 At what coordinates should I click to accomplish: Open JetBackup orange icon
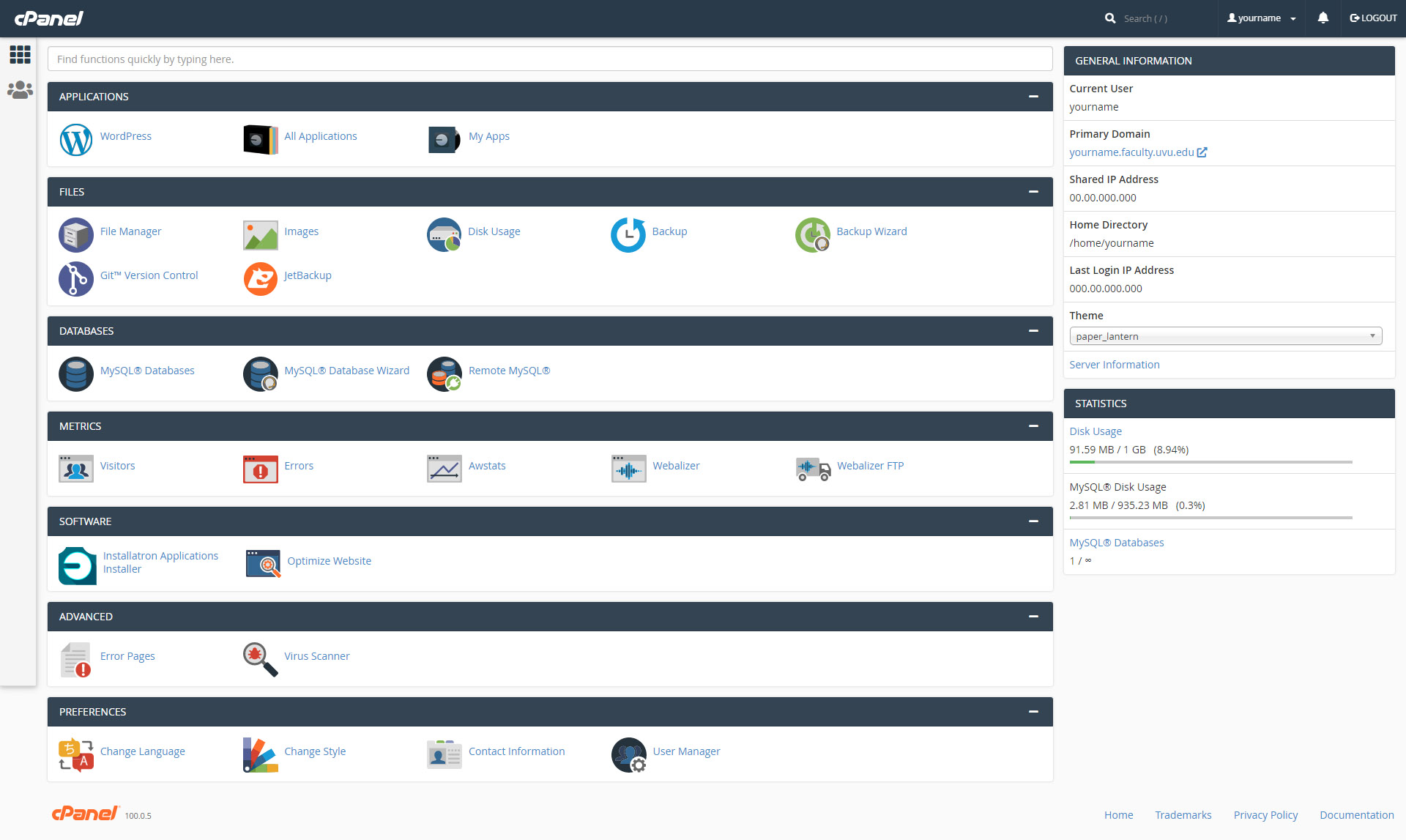pyautogui.click(x=260, y=278)
